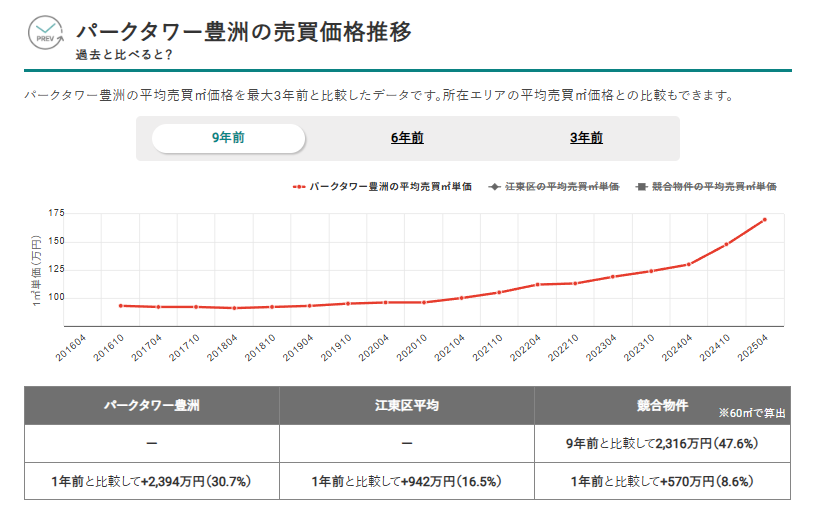Click the +570万円(8.6%) comparison cell
Viewport: 815px width, 508px height.
click(662, 481)
